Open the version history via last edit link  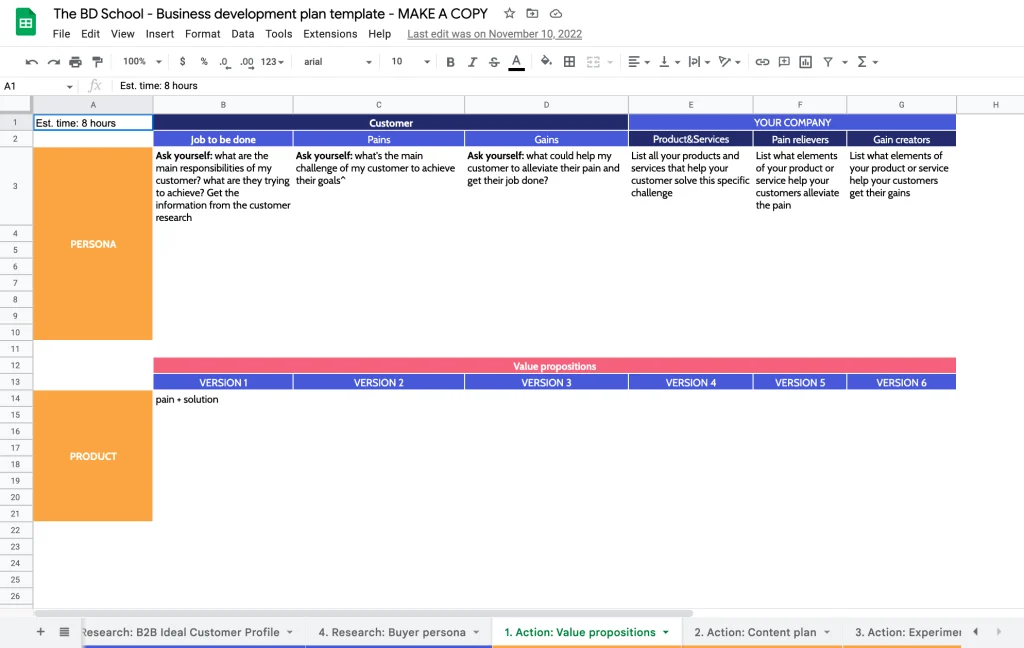(x=494, y=33)
